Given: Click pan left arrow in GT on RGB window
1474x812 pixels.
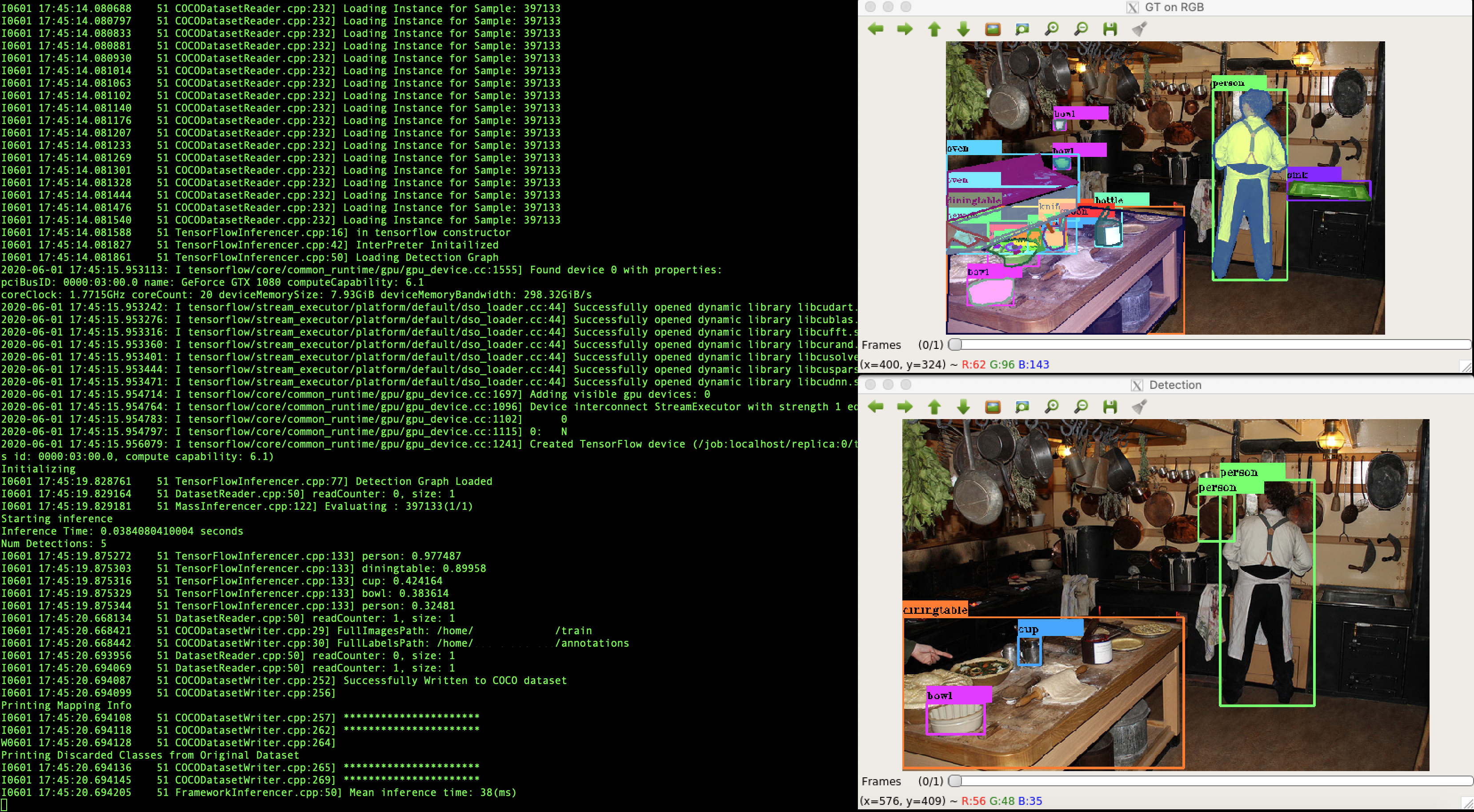Looking at the screenshot, I should pos(876,29).
